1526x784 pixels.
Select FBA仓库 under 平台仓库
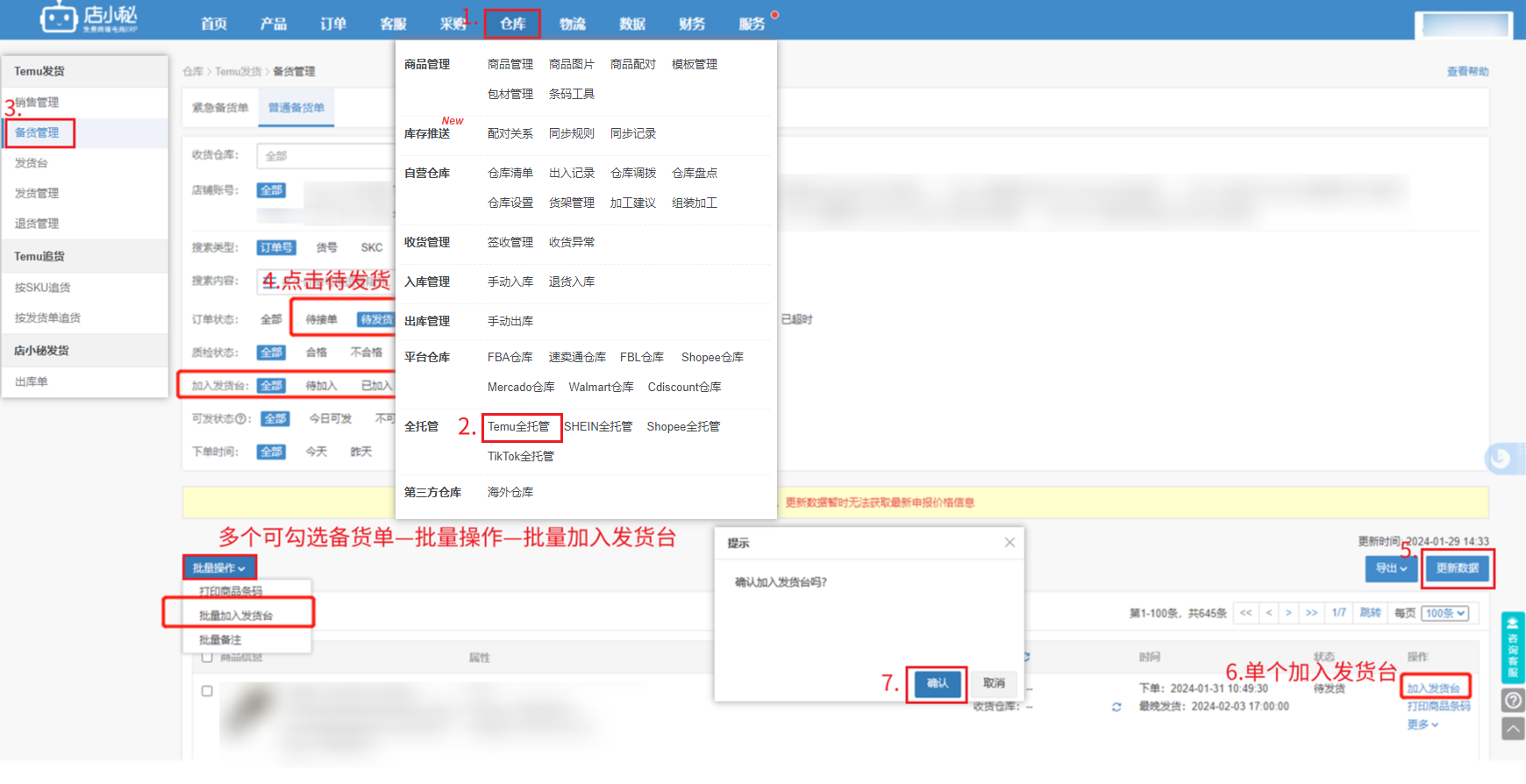510,357
